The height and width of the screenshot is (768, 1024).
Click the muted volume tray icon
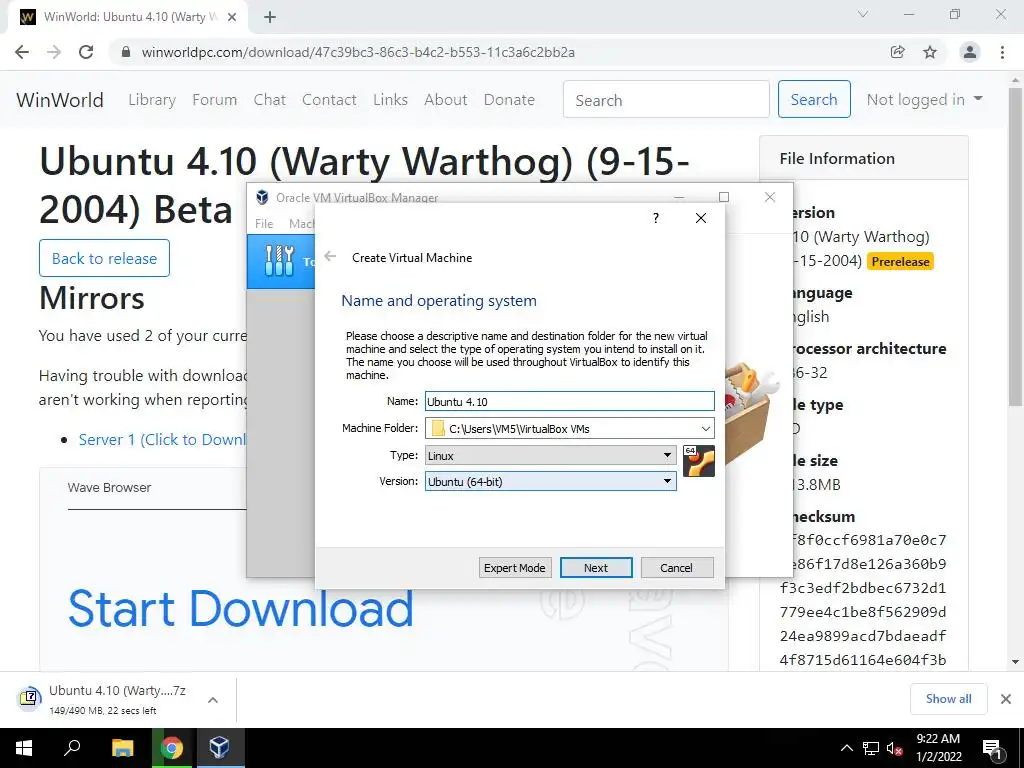pyautogui.click(x=894, y=748)
